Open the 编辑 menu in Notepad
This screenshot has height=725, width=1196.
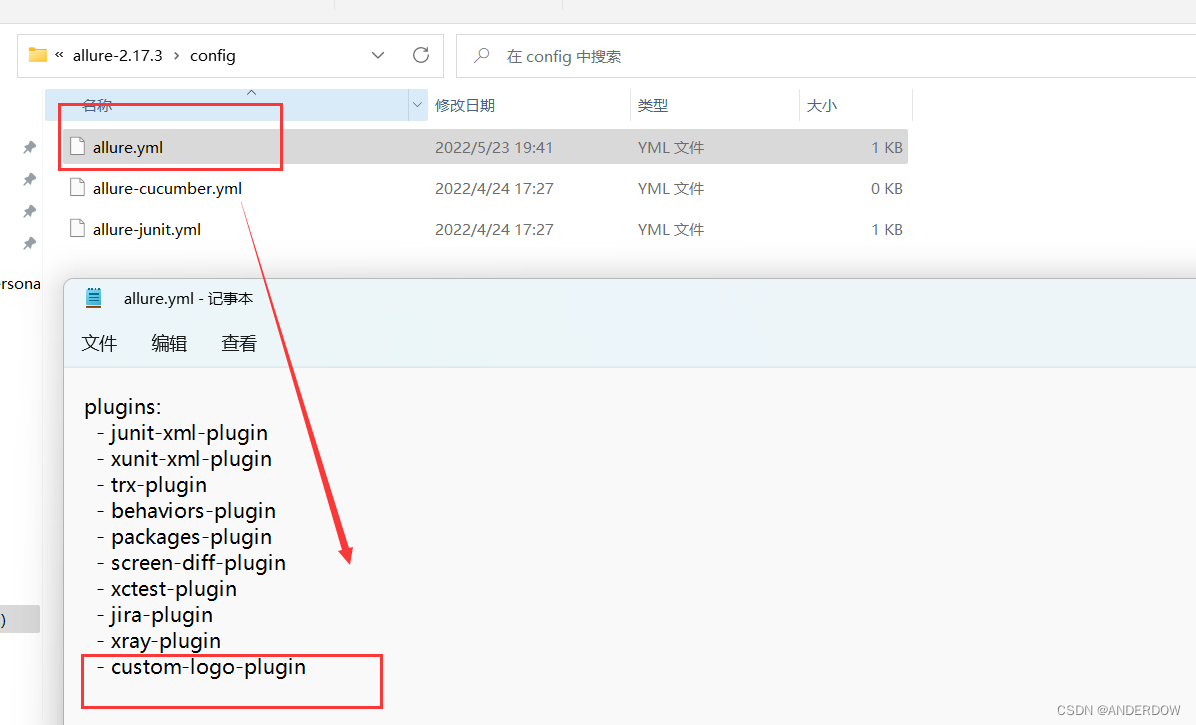[169, 343]
